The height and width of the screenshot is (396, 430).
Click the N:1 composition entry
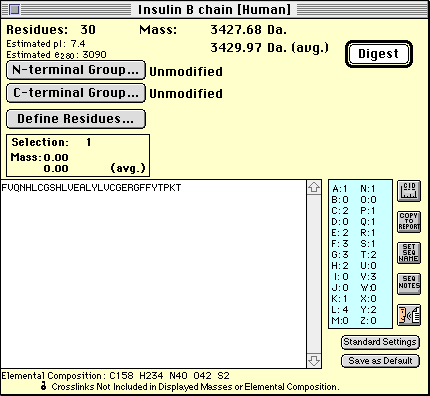coord(368,189)
